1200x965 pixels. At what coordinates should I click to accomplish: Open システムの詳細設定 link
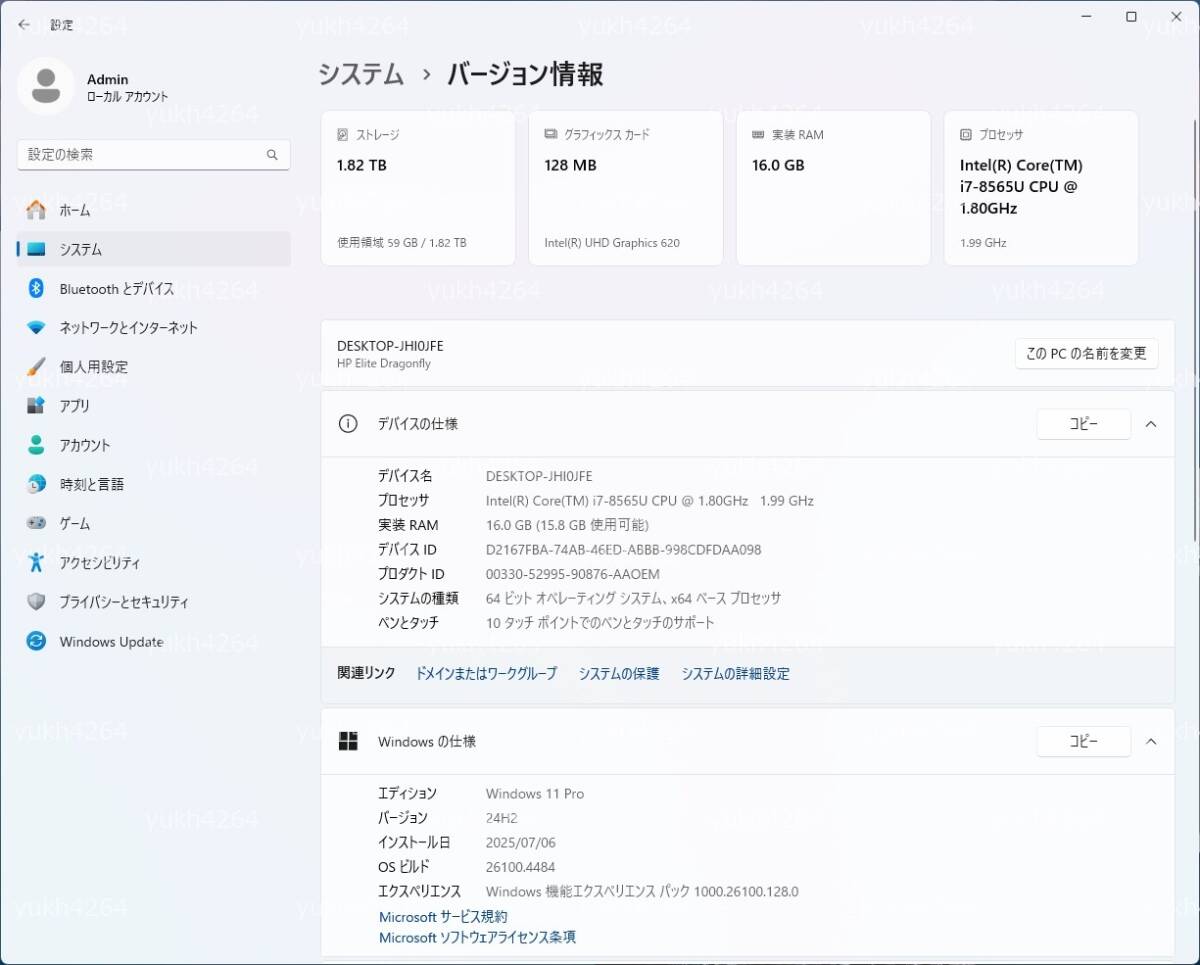(x=735, y=674)
